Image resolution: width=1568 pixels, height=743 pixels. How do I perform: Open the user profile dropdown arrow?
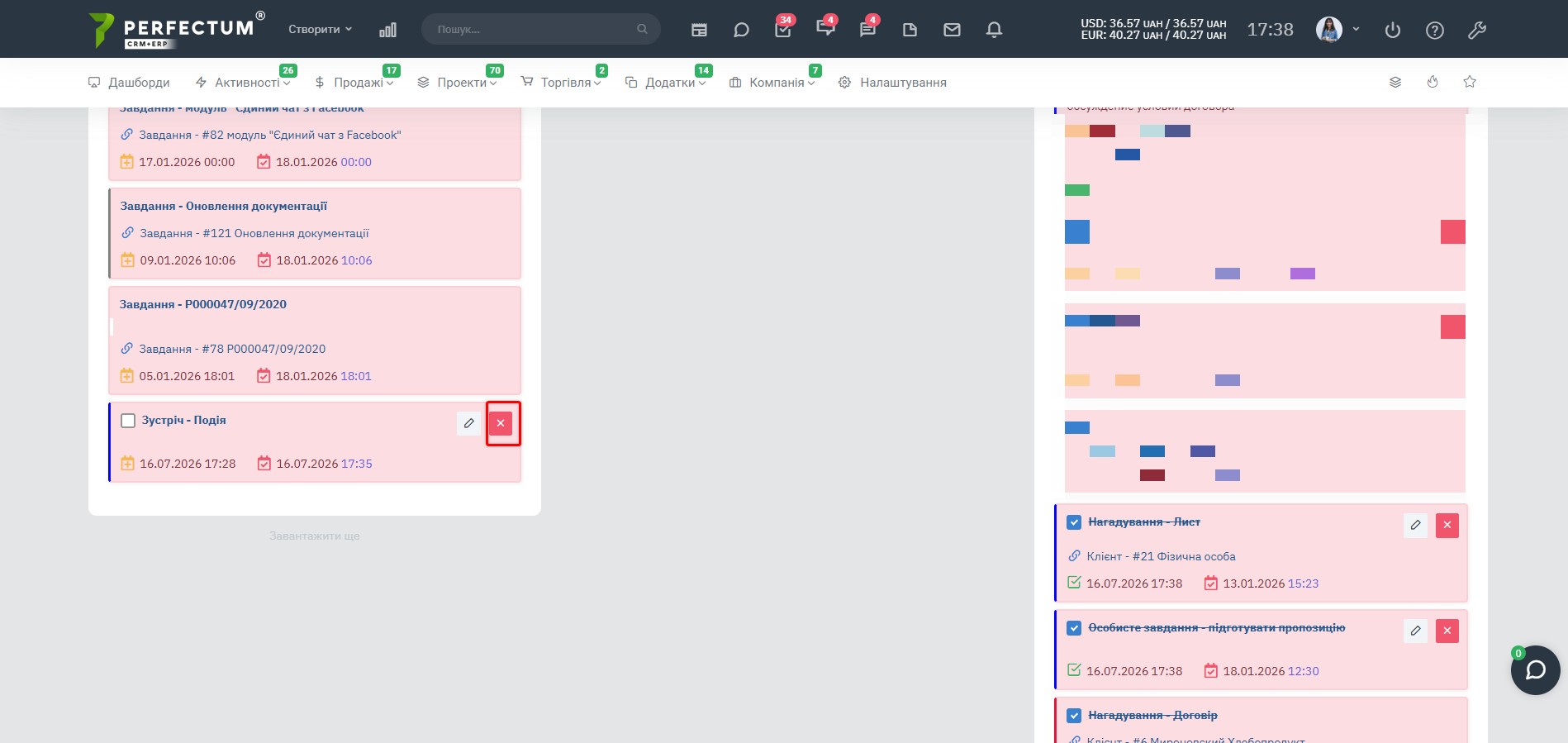[x=1356, y=30]
